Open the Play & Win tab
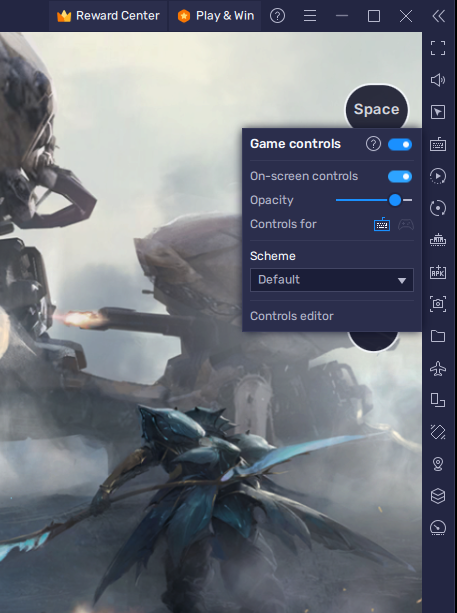This screenshot has width=457, height=613. point(215,16)
